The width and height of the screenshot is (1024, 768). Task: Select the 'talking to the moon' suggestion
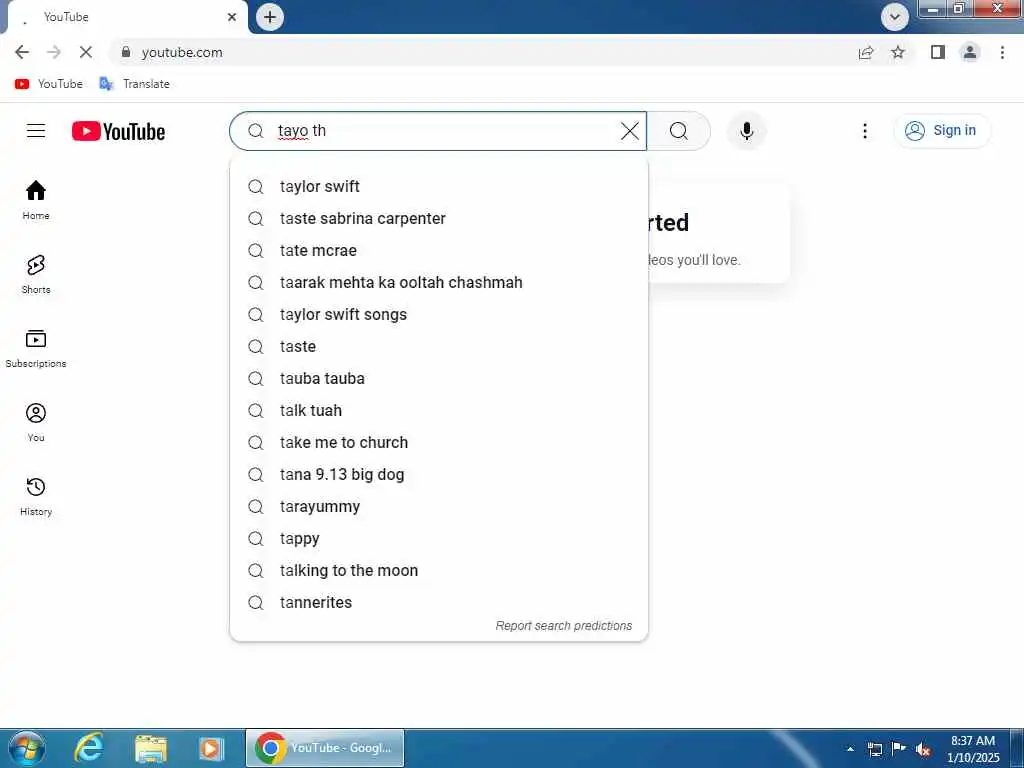439,570
